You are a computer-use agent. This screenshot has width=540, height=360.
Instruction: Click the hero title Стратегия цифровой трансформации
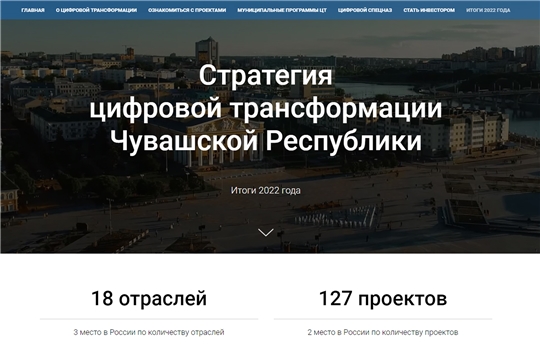pos(266,109)
